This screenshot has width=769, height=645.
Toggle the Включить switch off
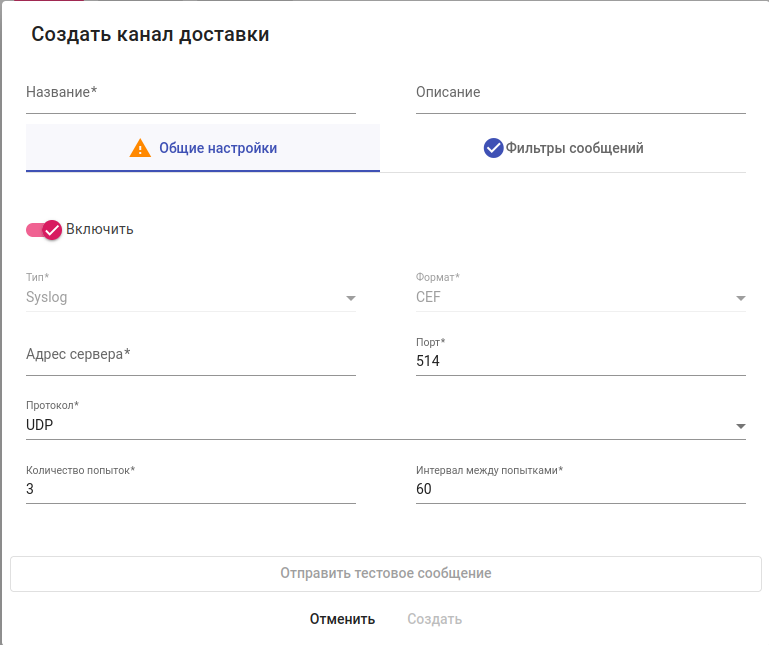coord(44,229)
